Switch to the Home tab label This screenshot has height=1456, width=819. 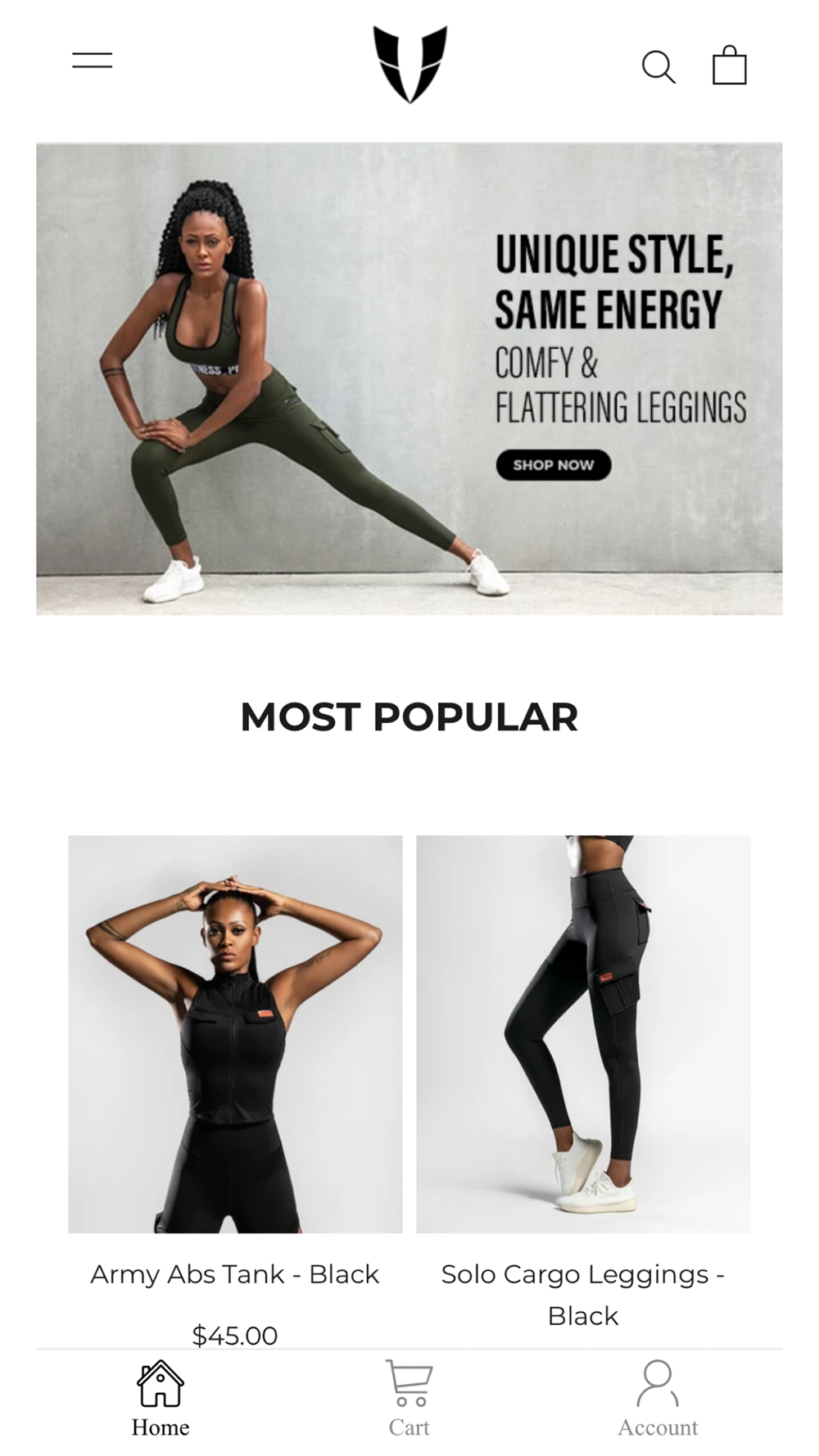click(161, 1427)
